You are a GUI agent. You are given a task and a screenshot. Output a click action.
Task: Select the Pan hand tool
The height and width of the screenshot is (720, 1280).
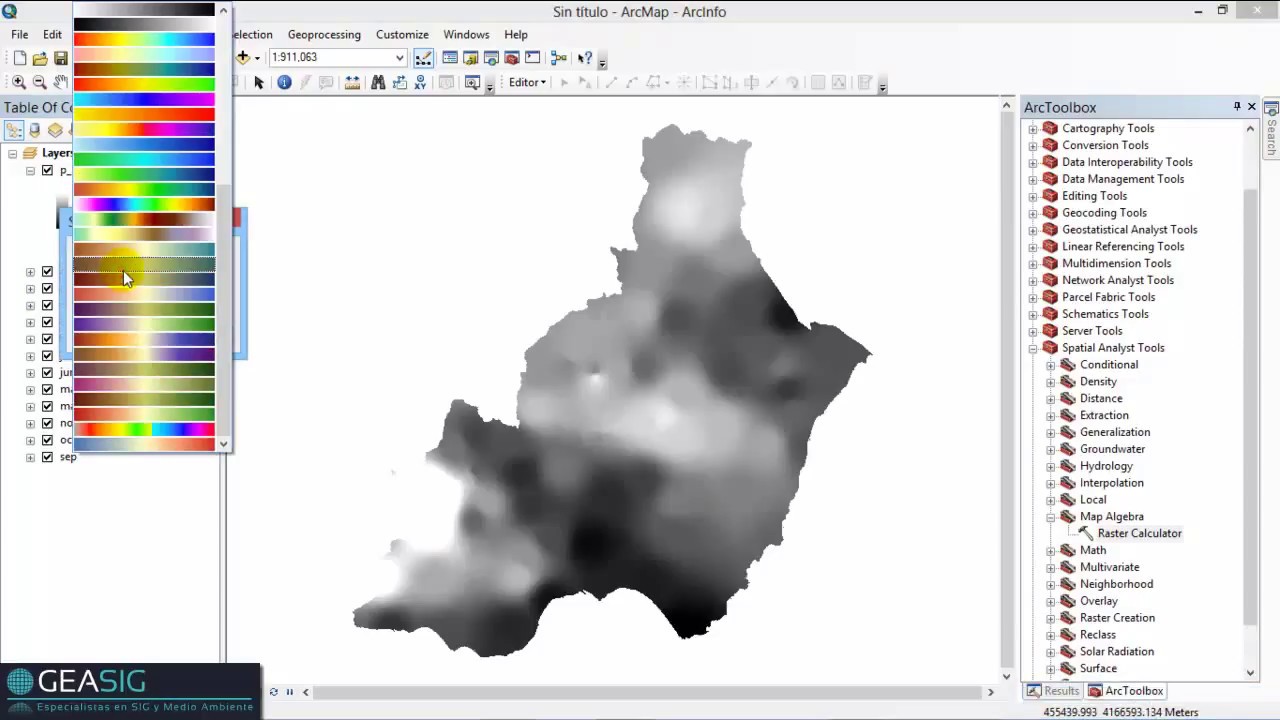coord(61,82)
